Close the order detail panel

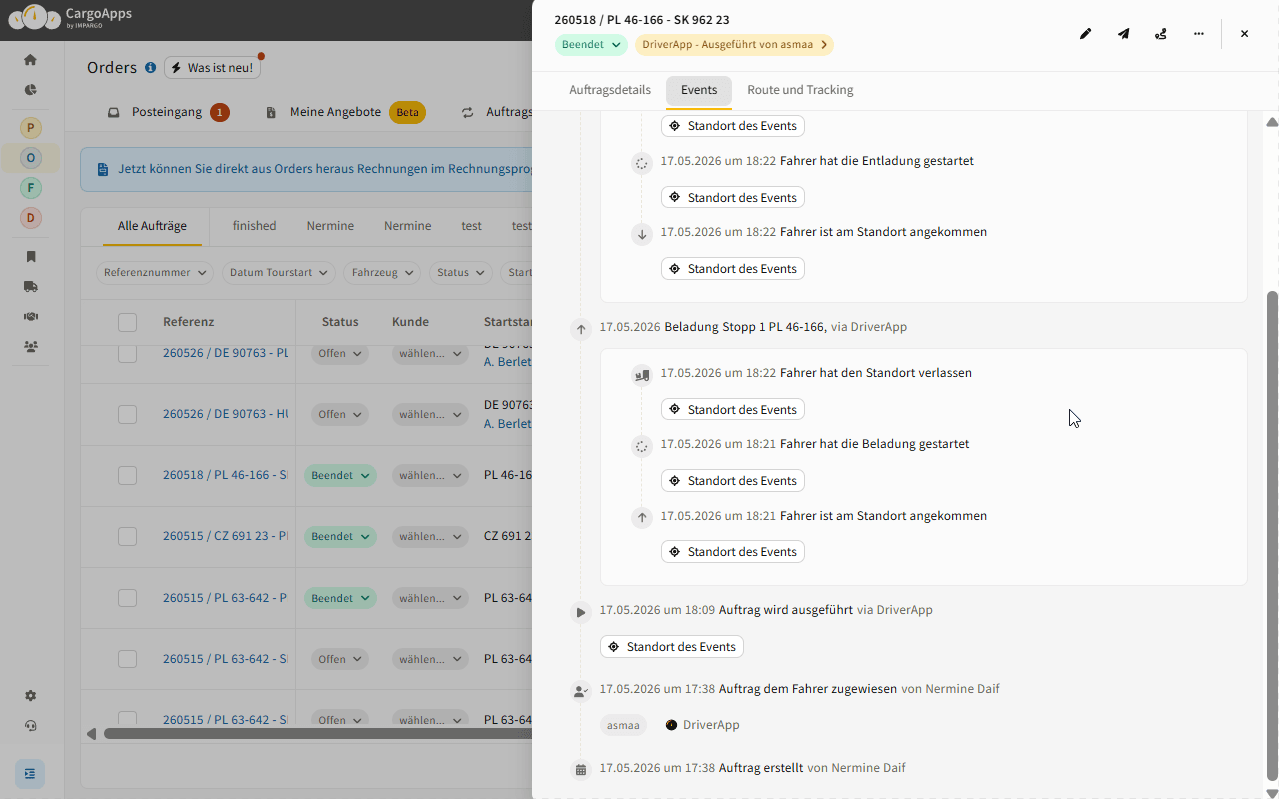click(x=1244, y=34)
